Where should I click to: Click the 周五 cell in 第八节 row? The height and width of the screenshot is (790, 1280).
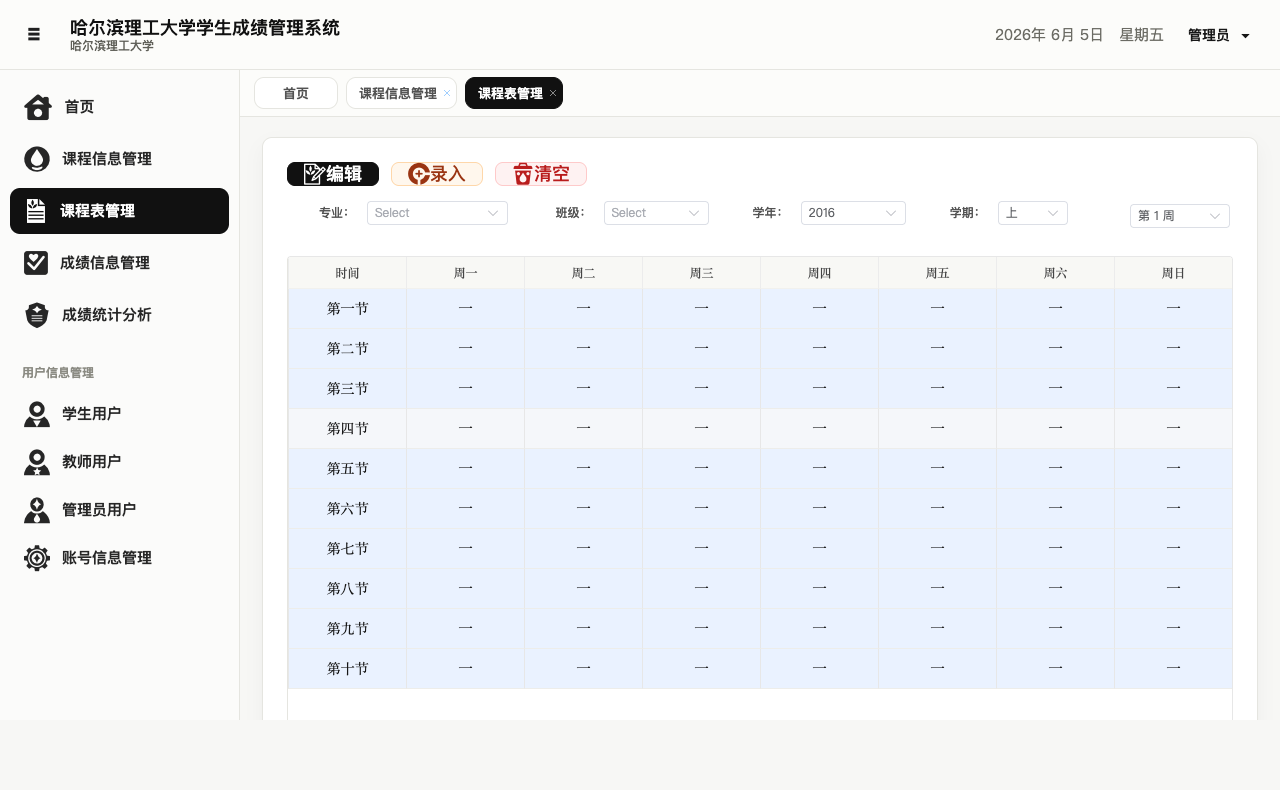tap(938, 589)
